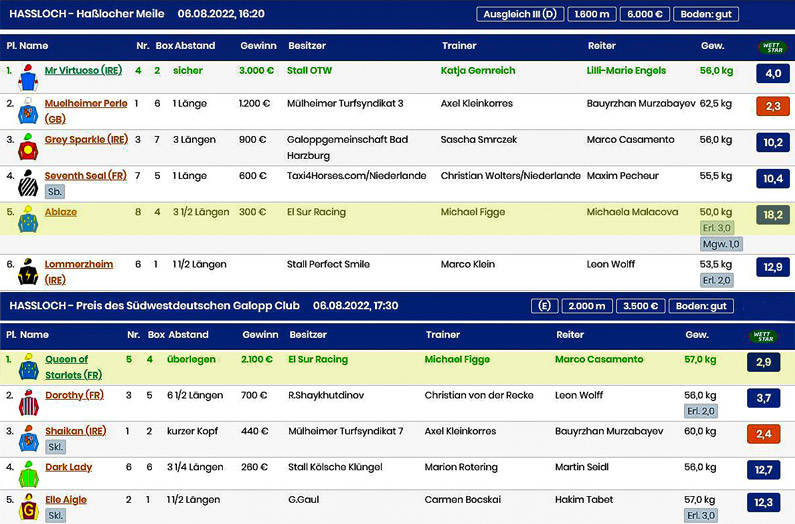The width and height of the screenshot is (795, 524).
Task: Click odds 2,4 for Shaikan
Action: (x=764, y=434)
